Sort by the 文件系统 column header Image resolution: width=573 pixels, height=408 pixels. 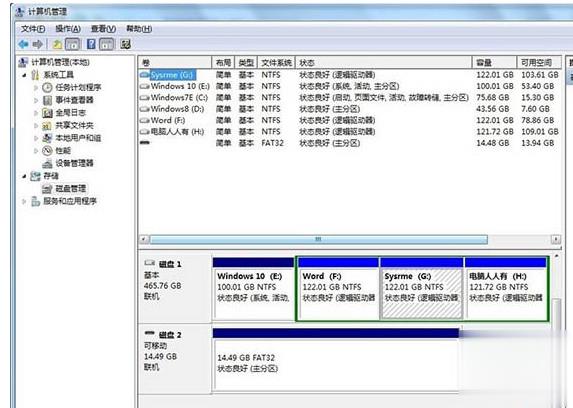[276, 63]
